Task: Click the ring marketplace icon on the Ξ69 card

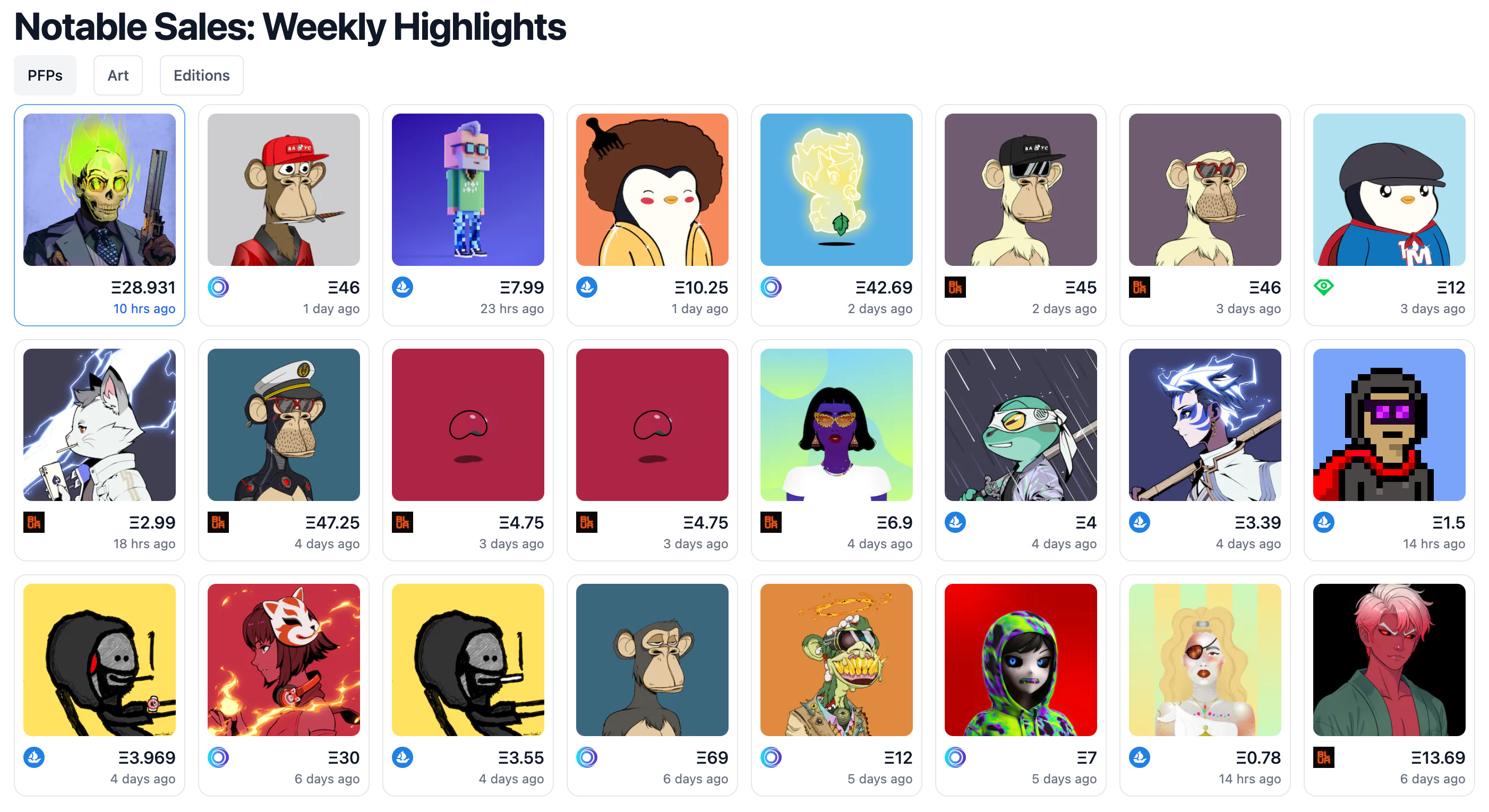Action: (587, 757)
